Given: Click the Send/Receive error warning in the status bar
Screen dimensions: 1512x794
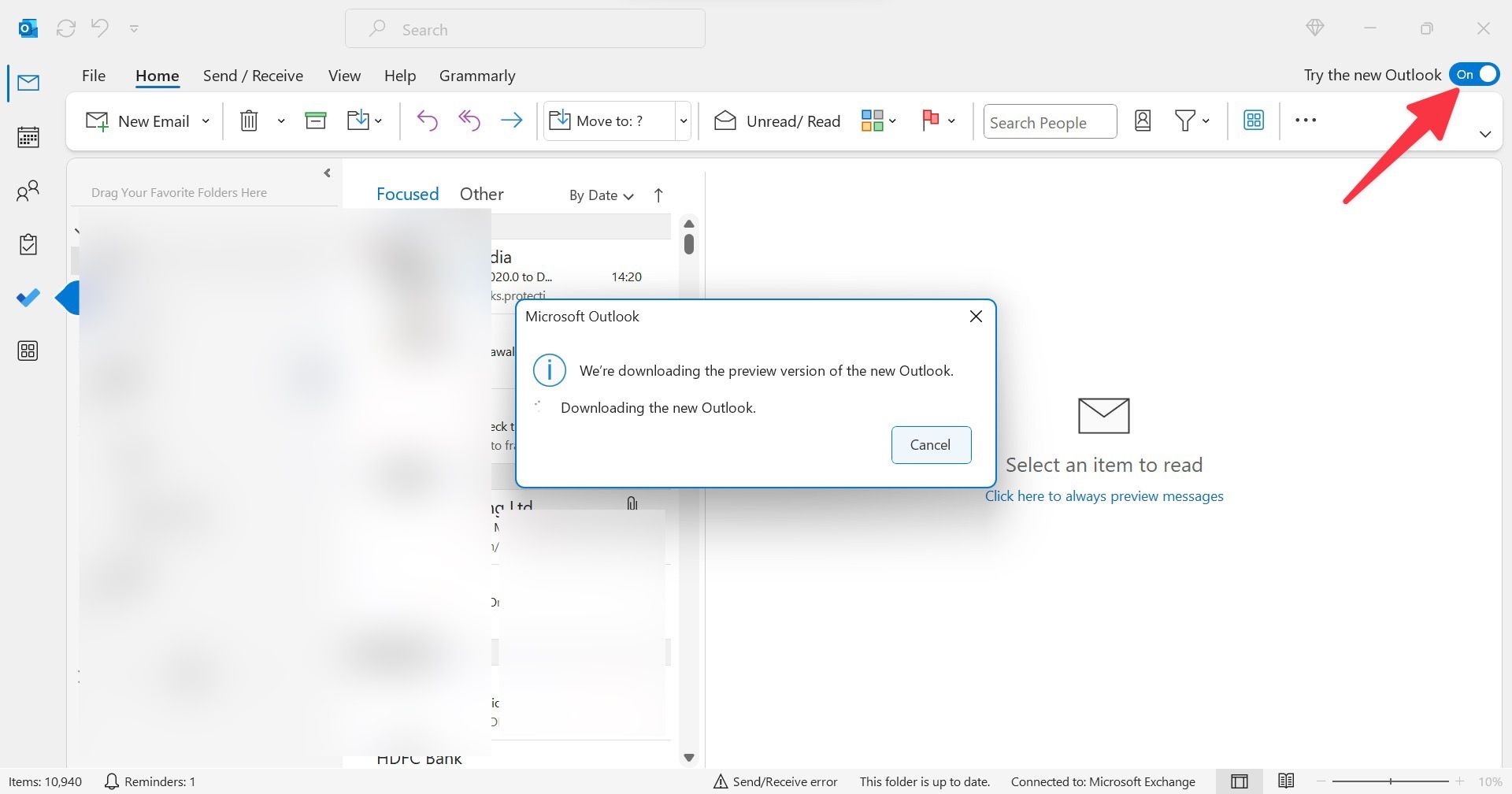Looking at the screenshot, I should coord(776,781).
